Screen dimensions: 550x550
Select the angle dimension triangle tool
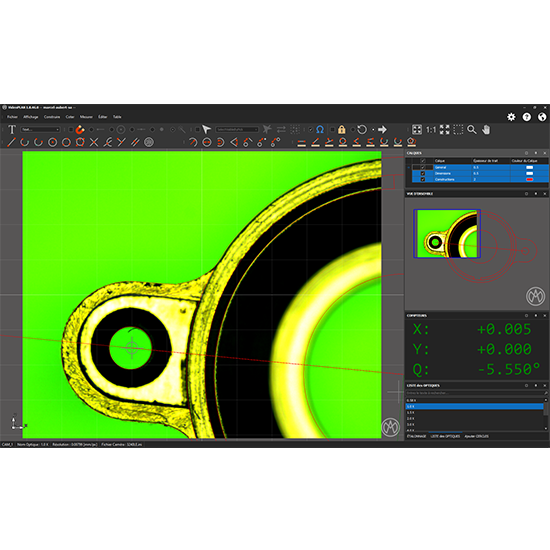point(234,142)
